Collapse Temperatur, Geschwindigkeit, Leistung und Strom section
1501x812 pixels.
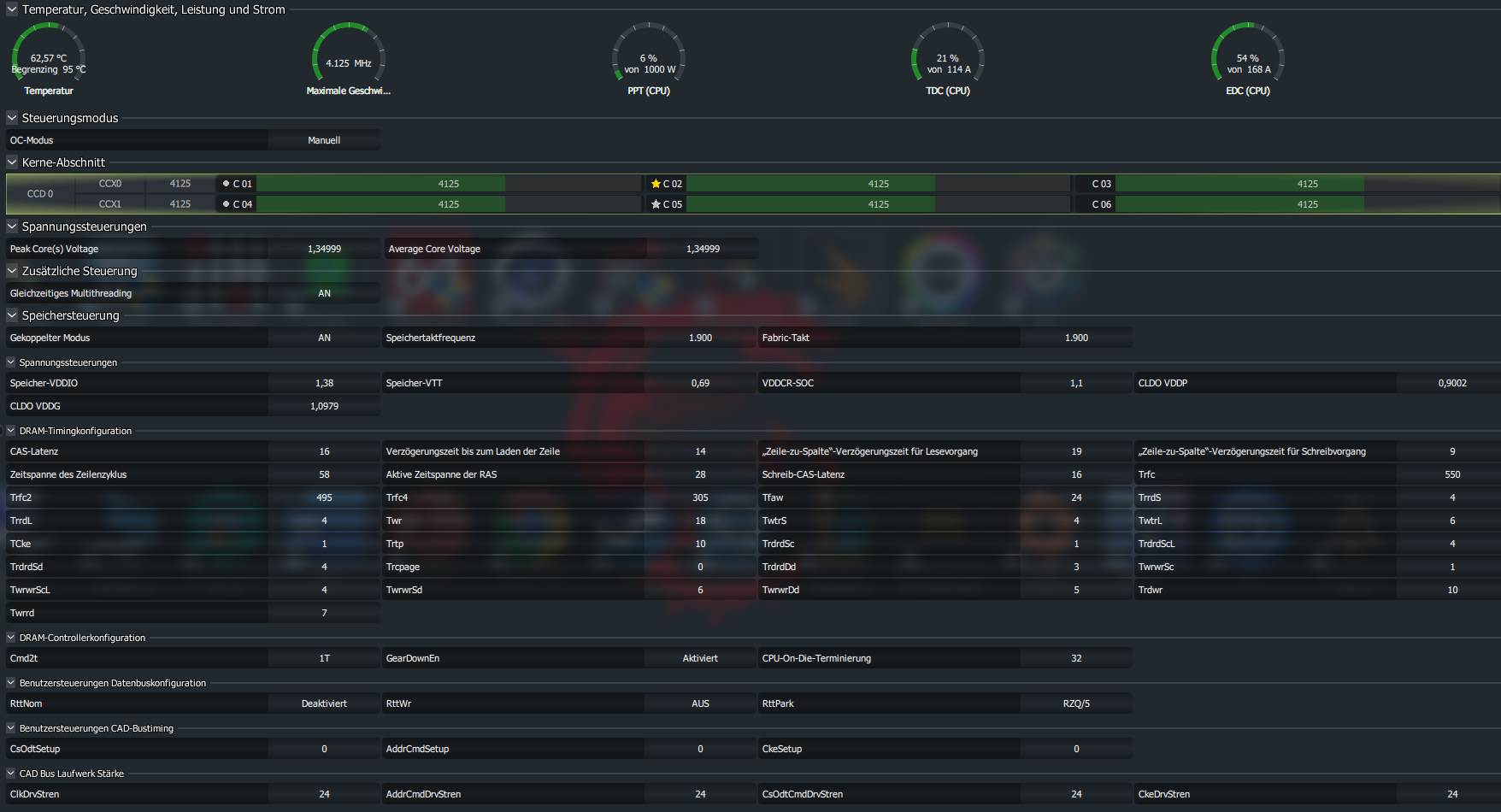(x=12, y=9)
